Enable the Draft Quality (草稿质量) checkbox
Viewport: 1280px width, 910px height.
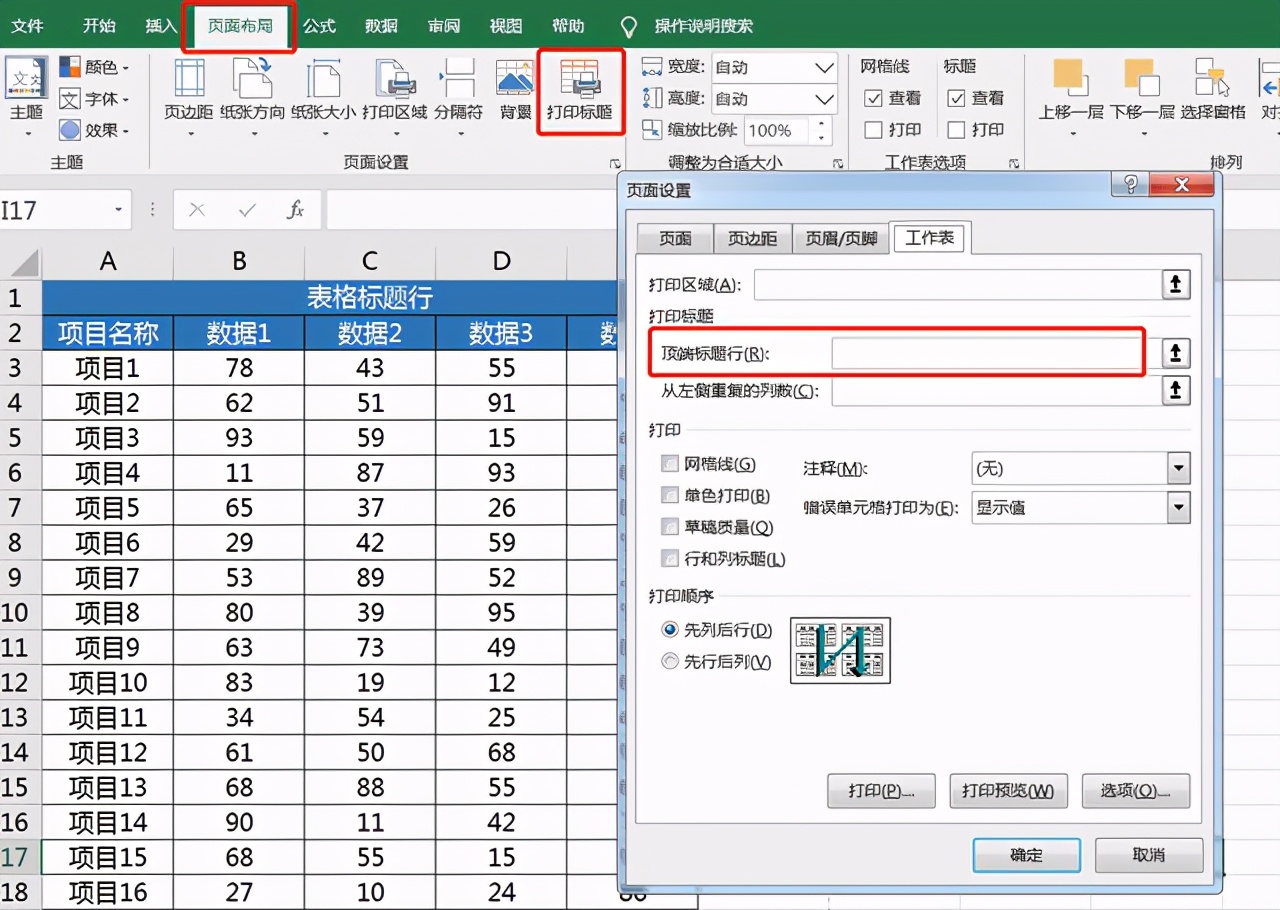670,527
